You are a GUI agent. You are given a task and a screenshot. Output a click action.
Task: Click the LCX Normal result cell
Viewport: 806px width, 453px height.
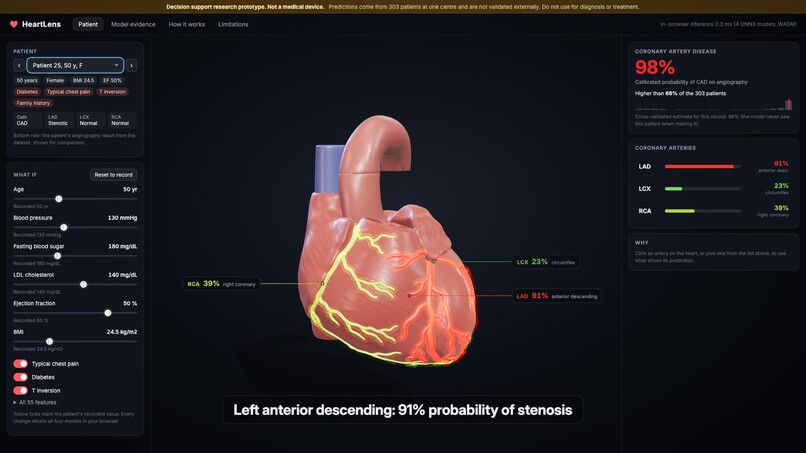click(90, 120)
